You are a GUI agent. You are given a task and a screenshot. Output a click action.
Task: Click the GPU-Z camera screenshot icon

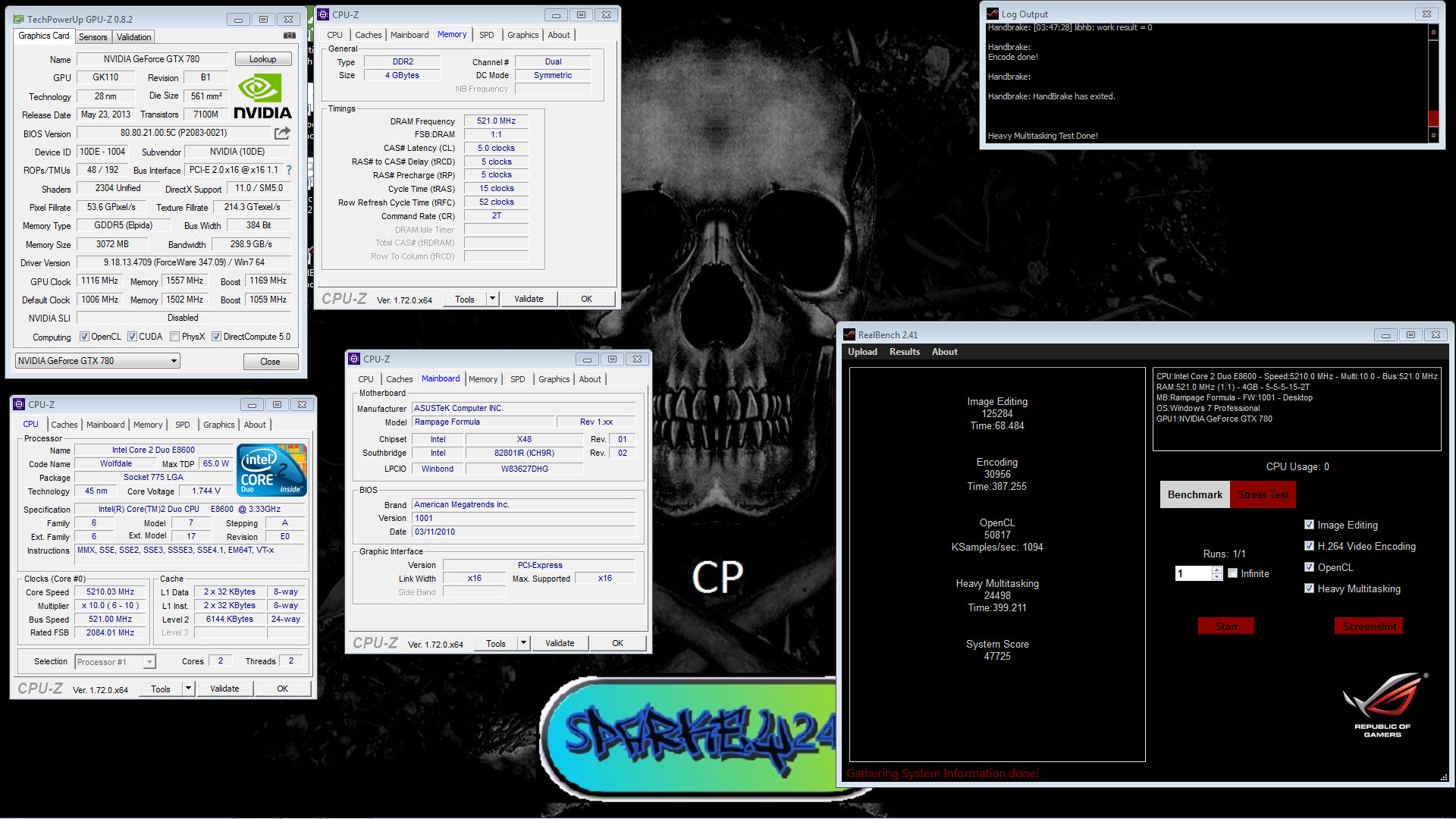point(290,36)
